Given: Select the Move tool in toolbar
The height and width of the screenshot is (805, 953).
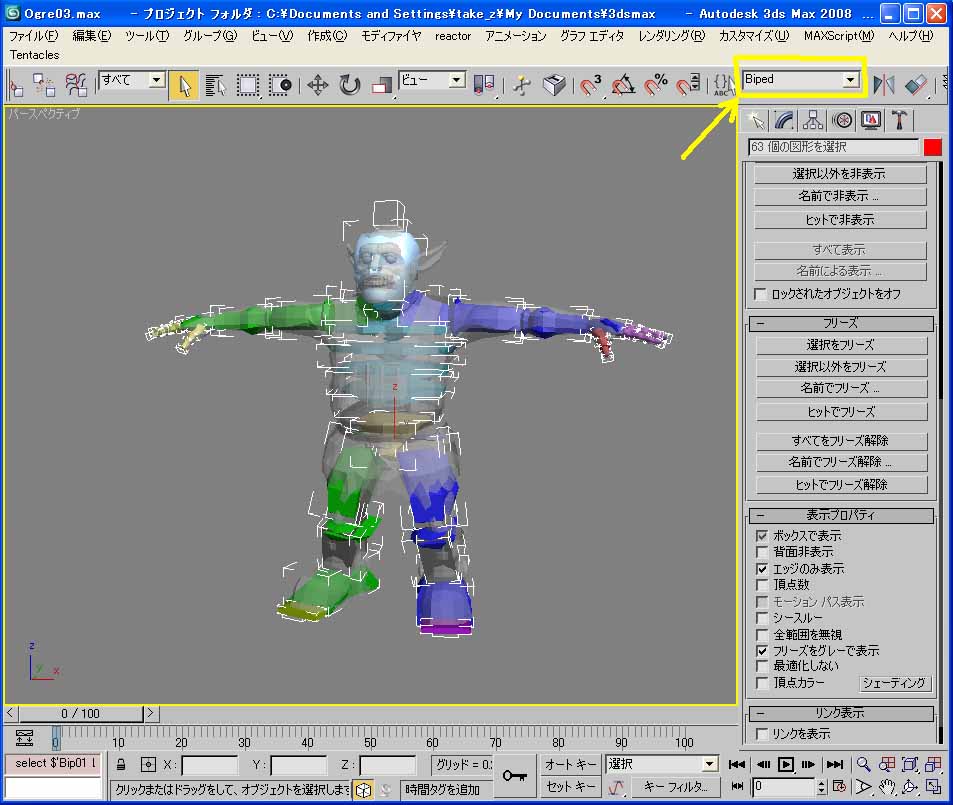Looking at the screenshot, I should tap(317, 85).
